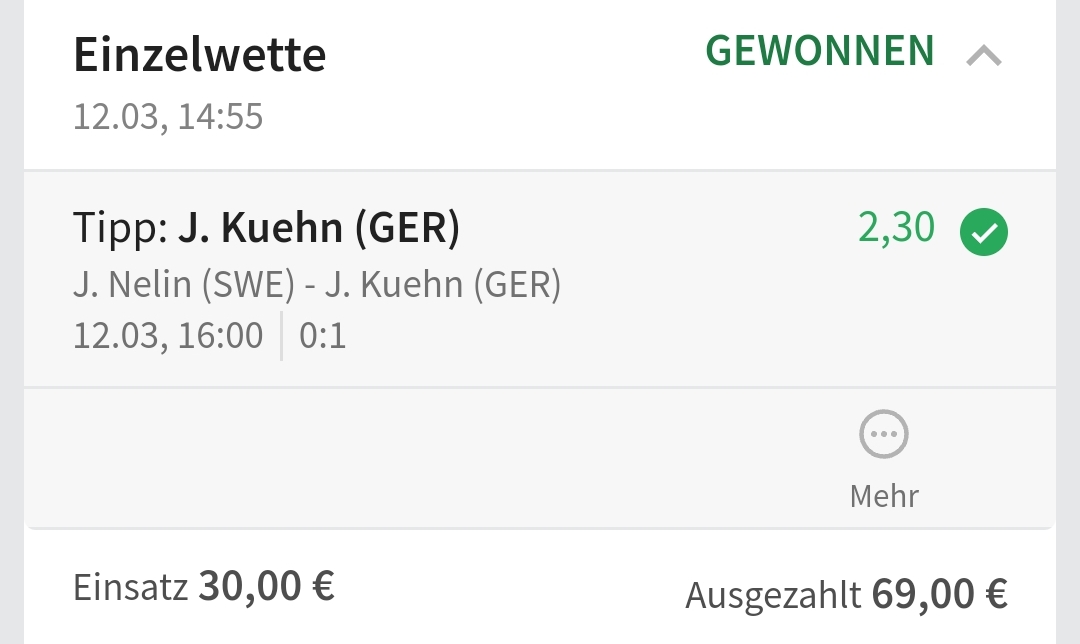Screen dimensions: 1080x644
Task: Click the vertical divider before the score
Action: pyautogui.click(x=282, y=335)
